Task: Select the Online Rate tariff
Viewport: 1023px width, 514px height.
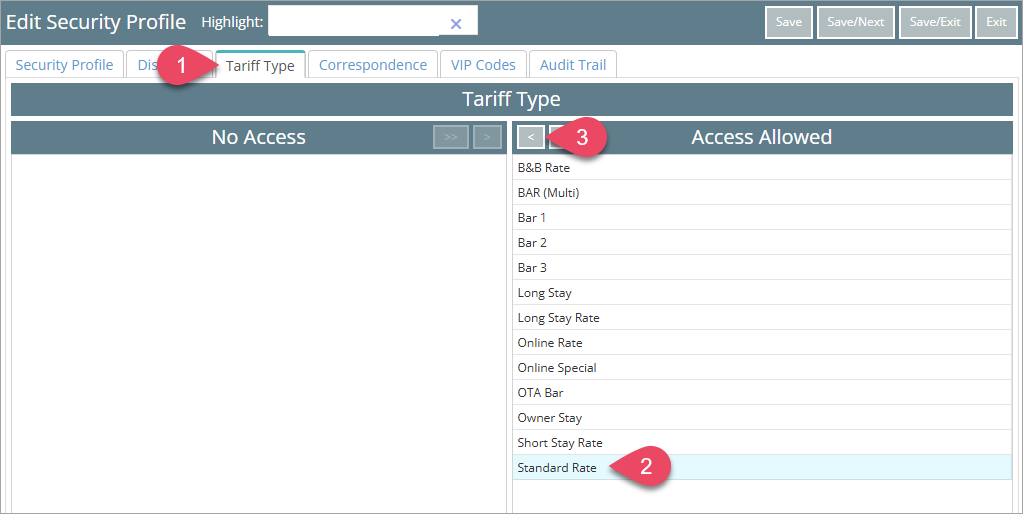Action: pyautogui.click(x=761, y=342)
